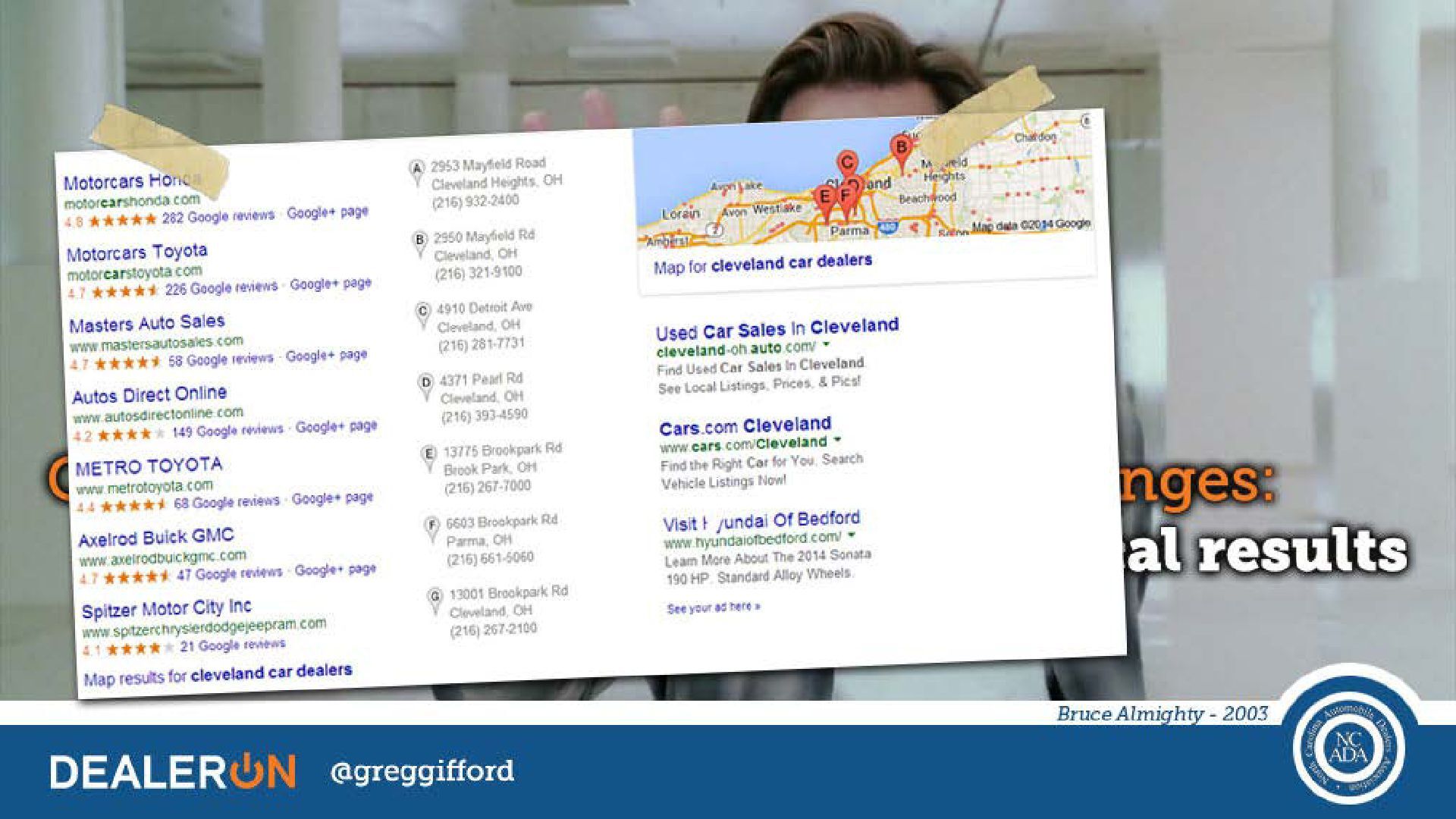Click map pin G beside 13001 Brookpark Rd

[x=435, y=600]
